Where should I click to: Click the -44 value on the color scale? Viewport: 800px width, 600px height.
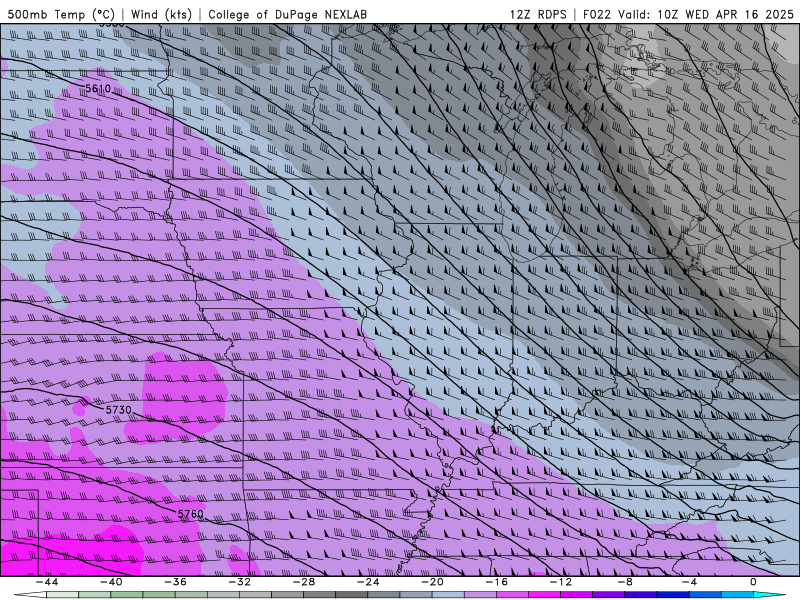pos(47,582)
